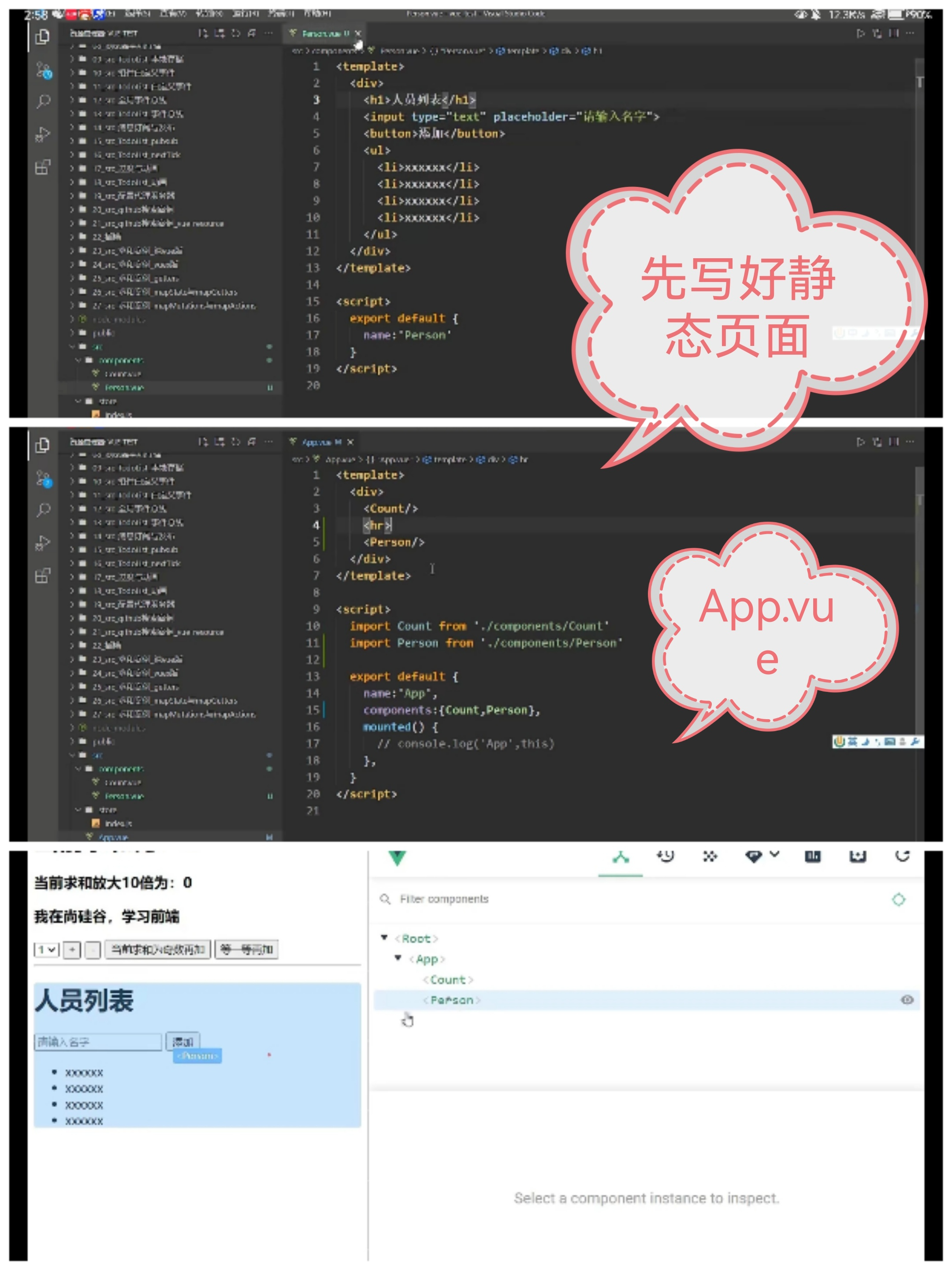Collapse the Root node in the component tree

[x=384, y=938]
